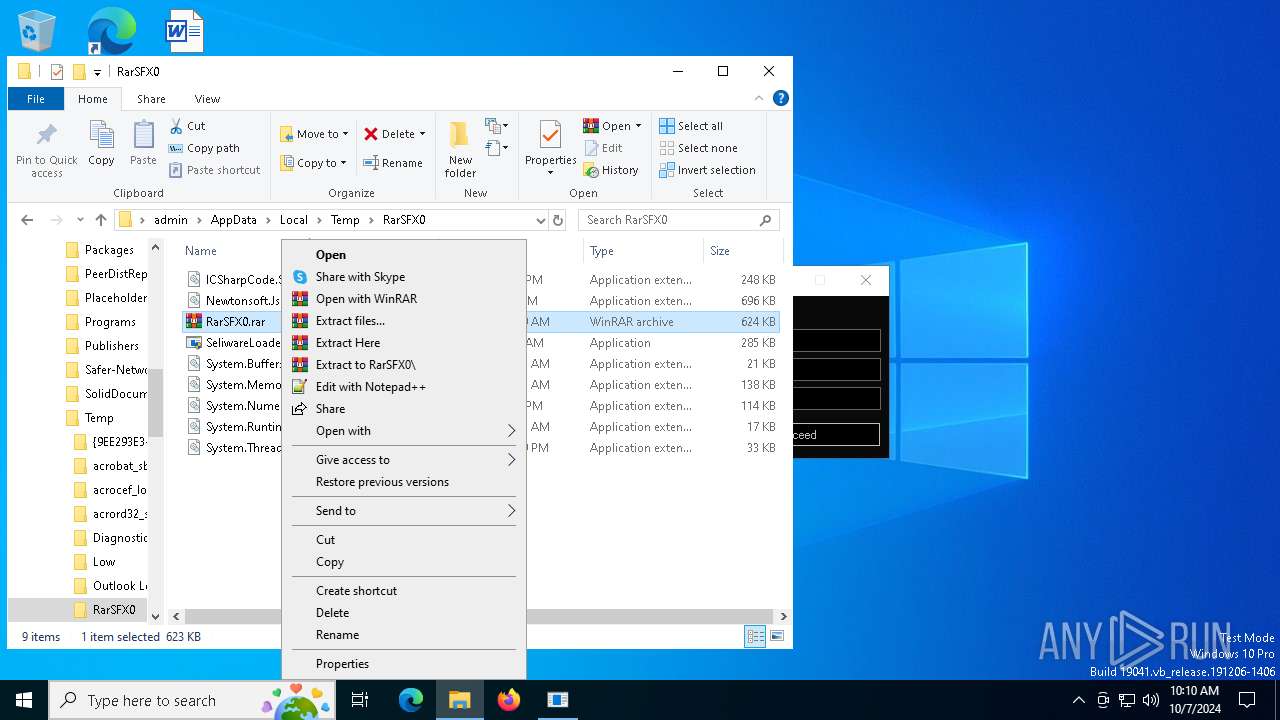Open the recent locations dropdown

80,220
